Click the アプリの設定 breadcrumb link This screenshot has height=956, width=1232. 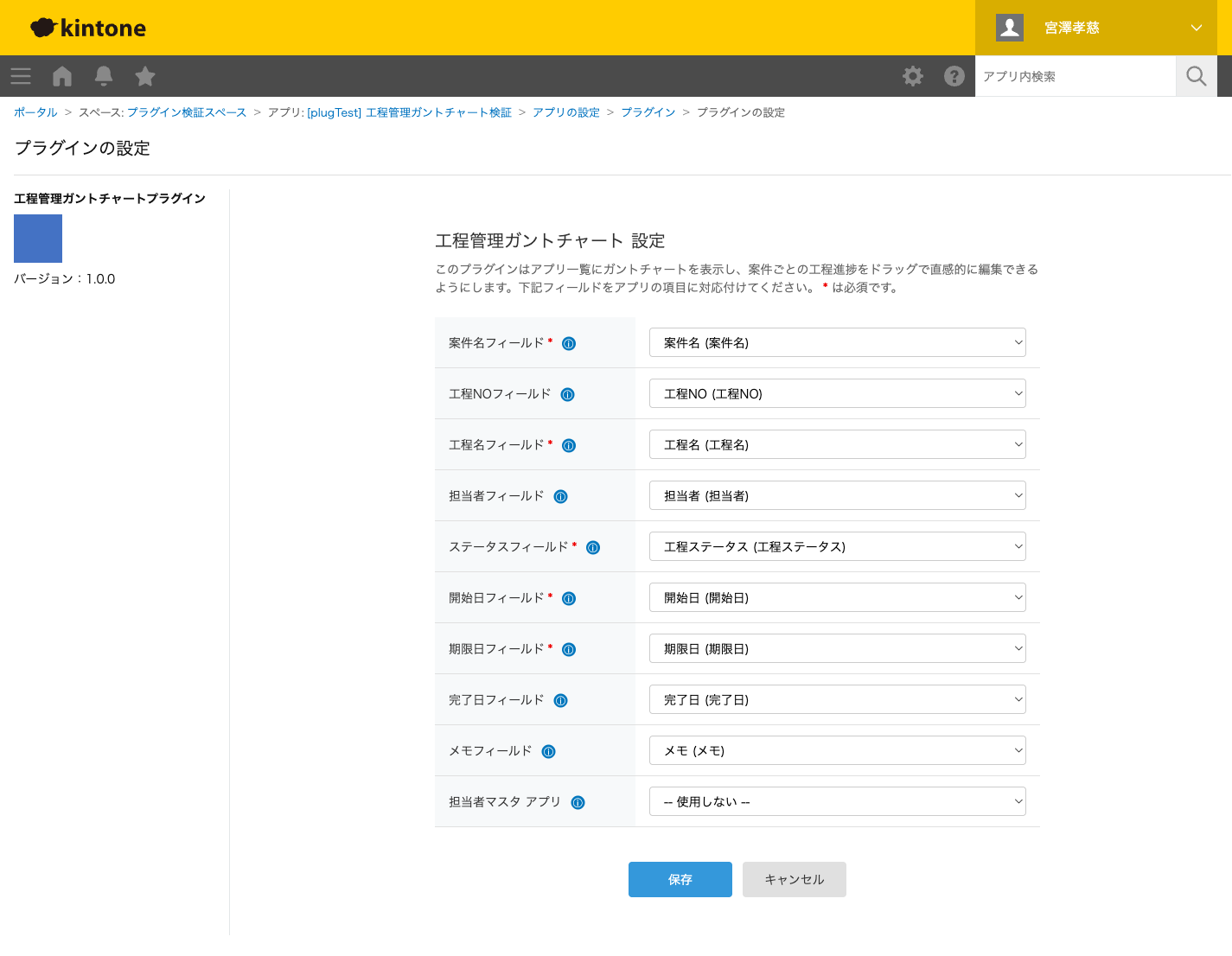coord(565,112)
